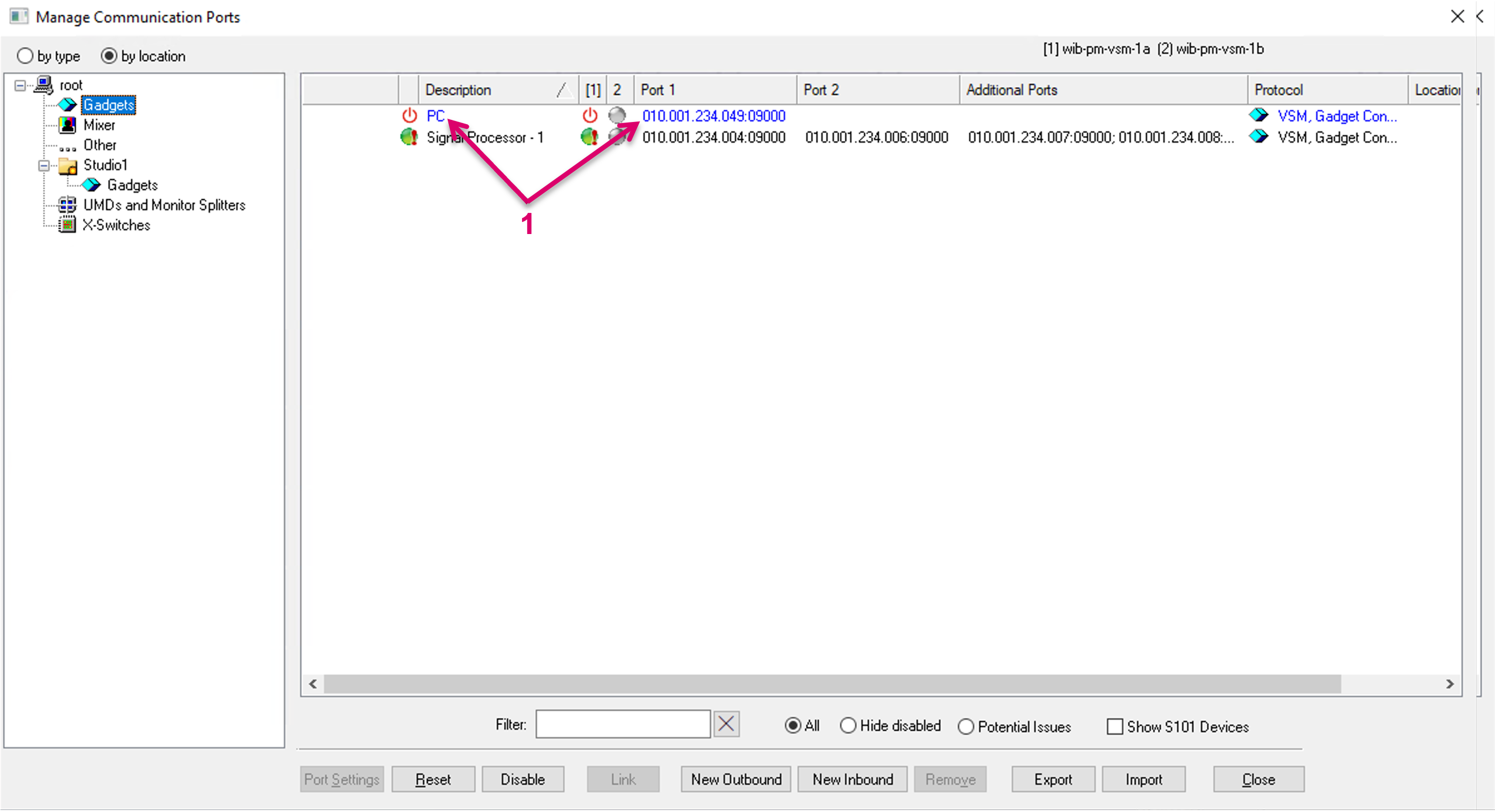Enable the Show S101 Devices checkbox
The width and height of the screenshot is (1495, 812).
tap(1115, 726)
